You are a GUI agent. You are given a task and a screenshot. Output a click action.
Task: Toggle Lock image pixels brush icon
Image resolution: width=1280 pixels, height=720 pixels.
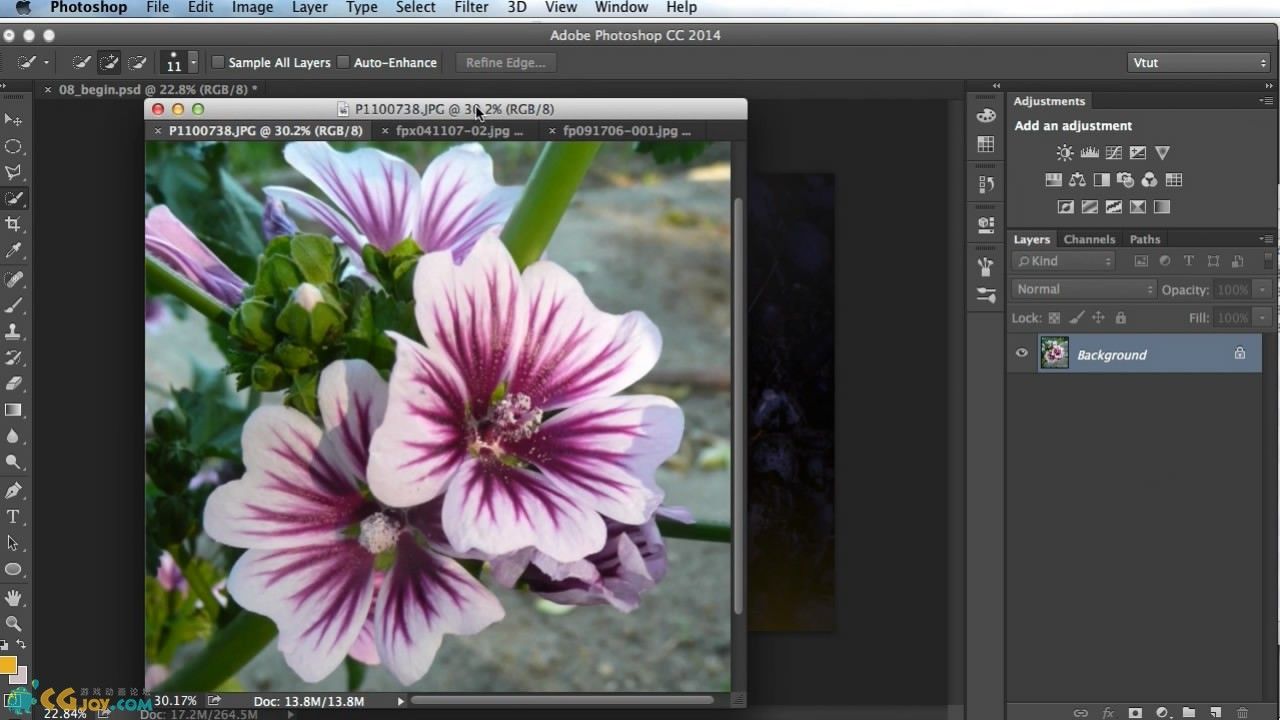1076,318
